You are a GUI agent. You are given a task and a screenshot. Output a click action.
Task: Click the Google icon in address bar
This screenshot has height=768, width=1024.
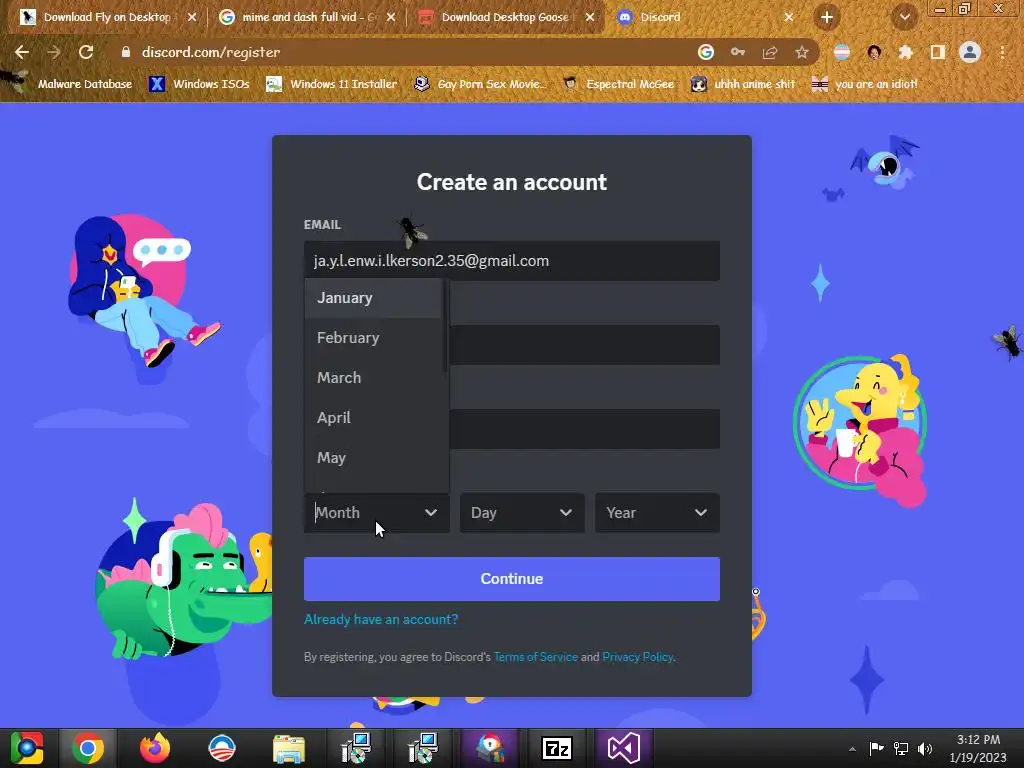click(706, 52)
